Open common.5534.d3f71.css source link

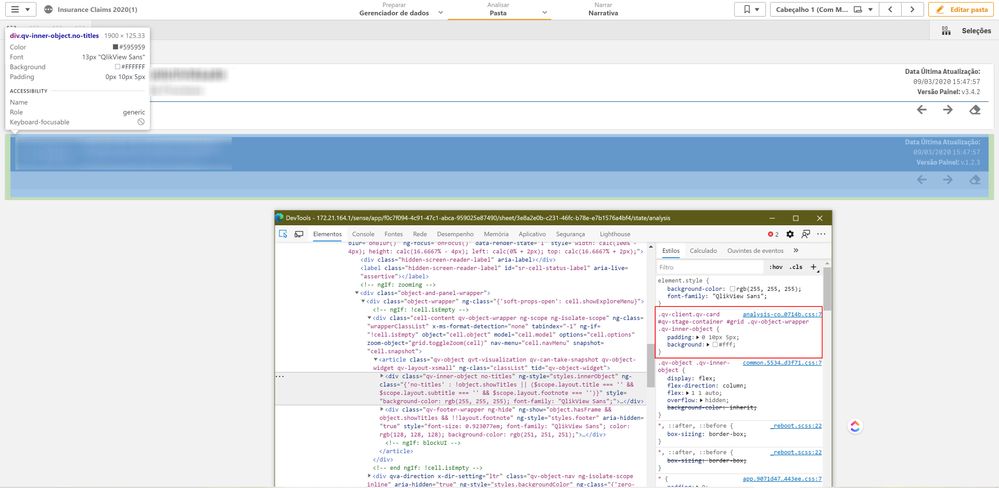782,362
